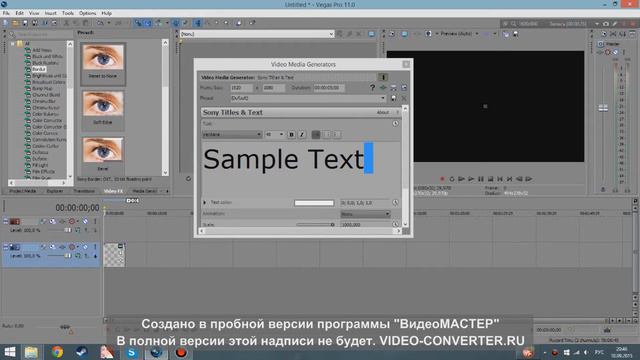Pause playback in the preview window
Screen dimensions: 640x360
click(481, 179)
